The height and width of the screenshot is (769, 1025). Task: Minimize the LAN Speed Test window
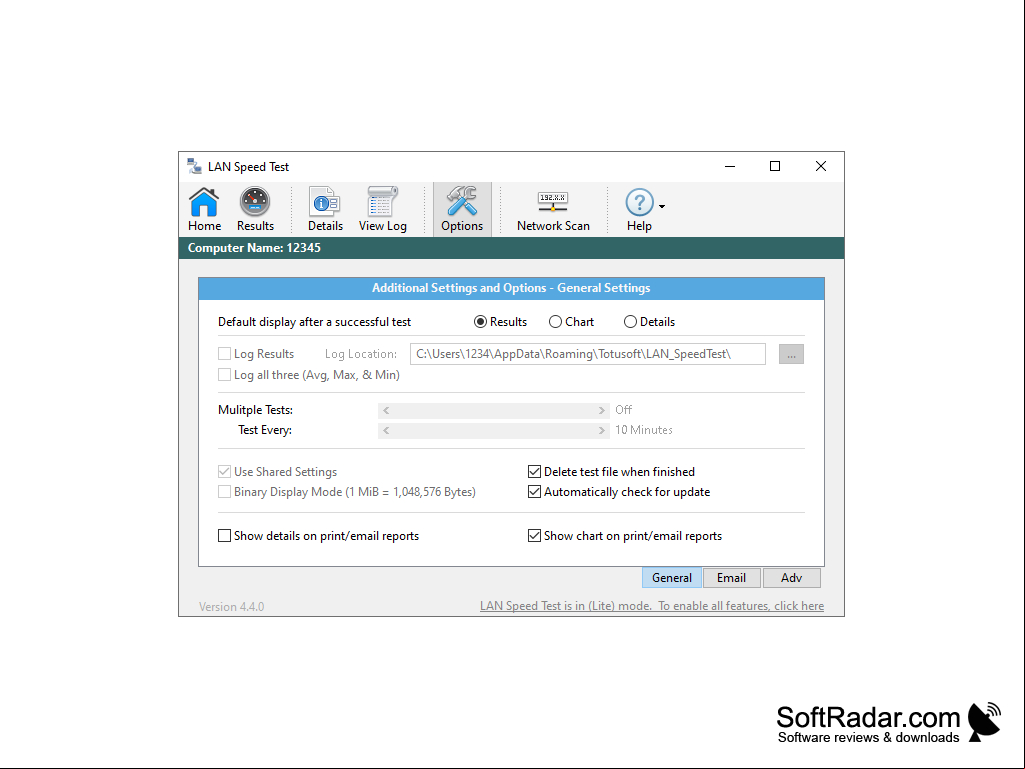tap(730, 166)
